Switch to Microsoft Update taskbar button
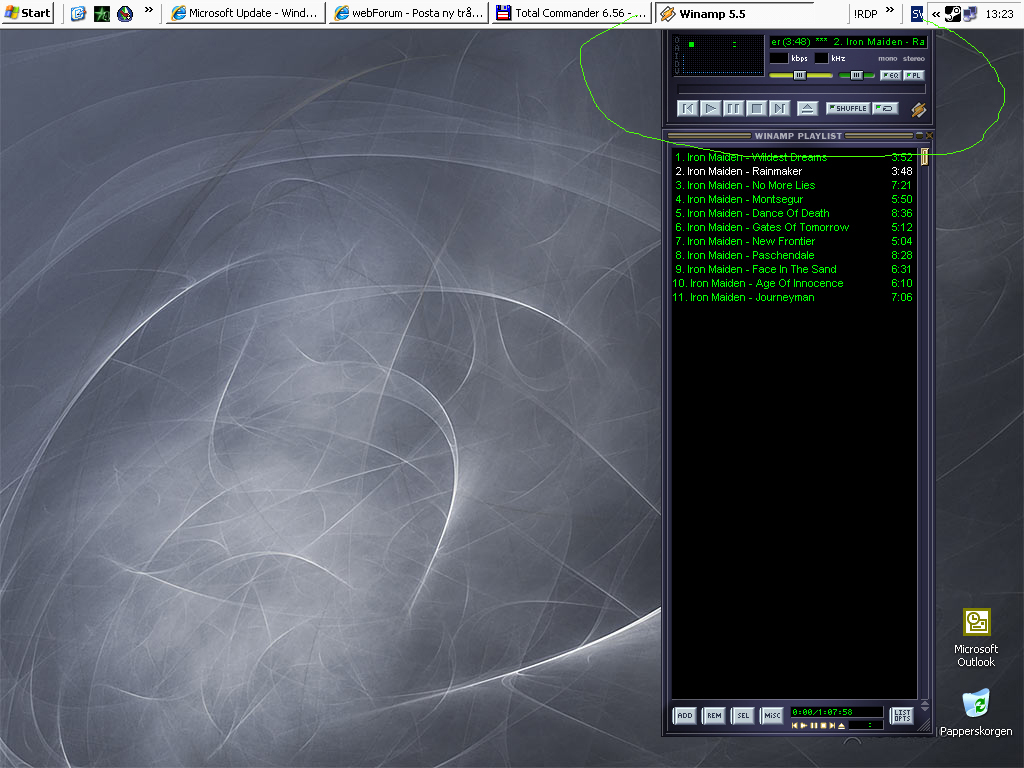The image size is (1024, 768). (x=246, y=13)
